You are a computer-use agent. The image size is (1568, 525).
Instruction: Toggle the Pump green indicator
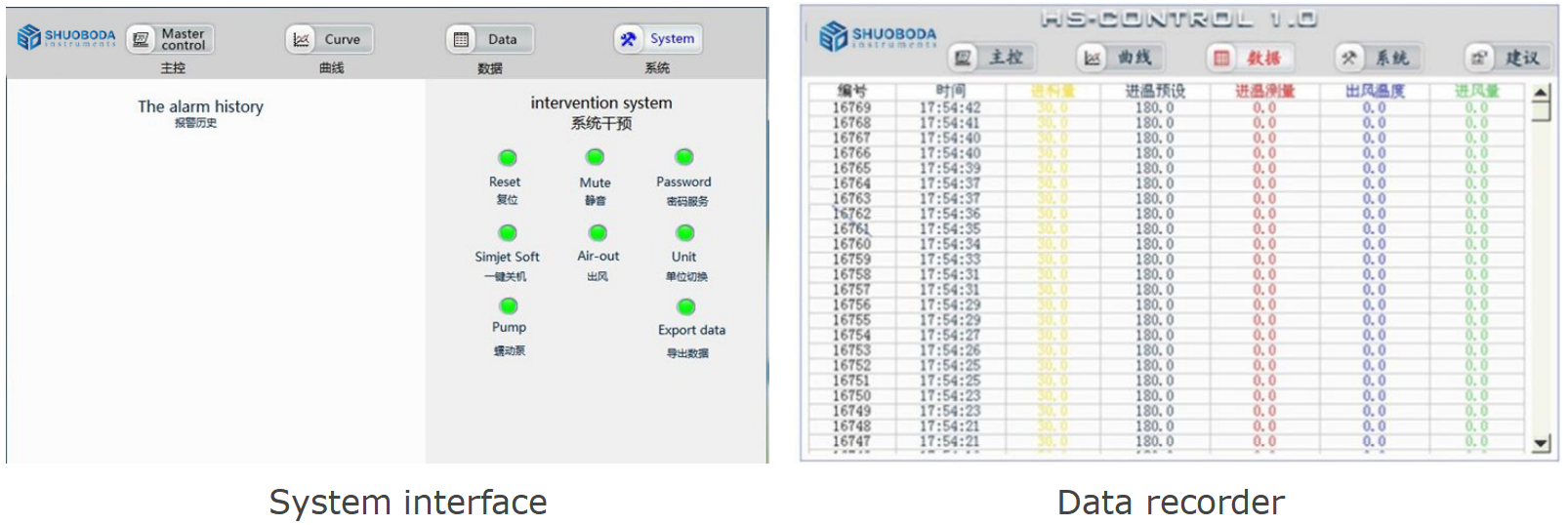point(509,305)
